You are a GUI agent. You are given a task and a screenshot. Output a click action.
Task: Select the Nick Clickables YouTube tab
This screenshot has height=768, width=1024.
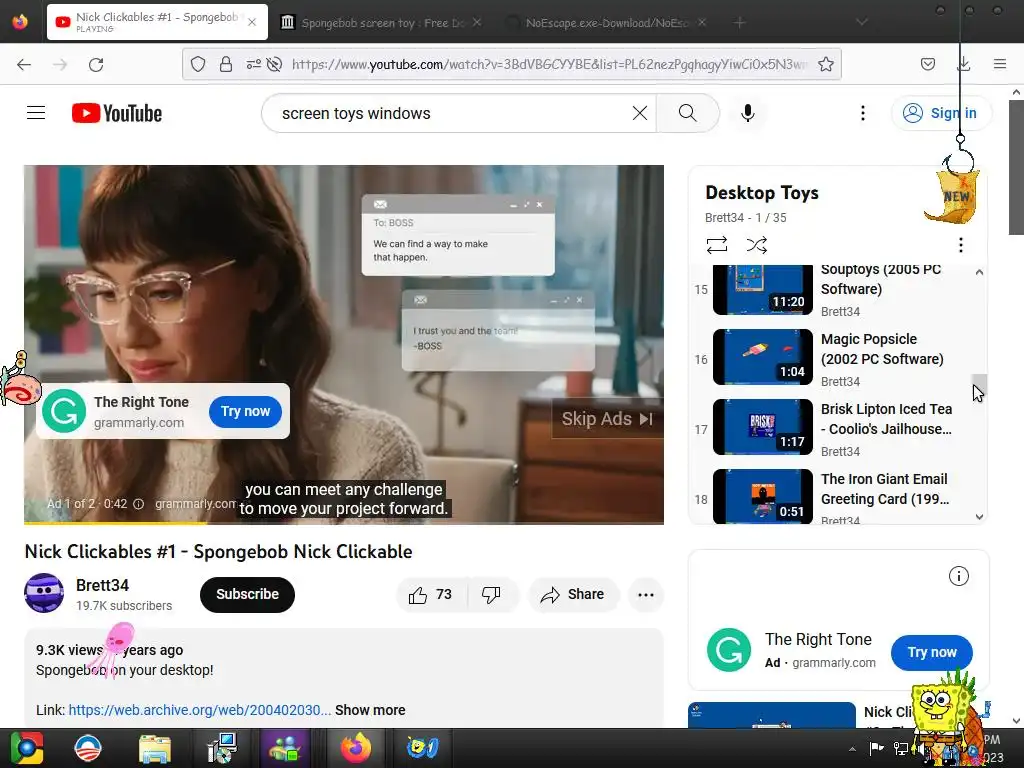pyautogui.click(x=157, y=22)
